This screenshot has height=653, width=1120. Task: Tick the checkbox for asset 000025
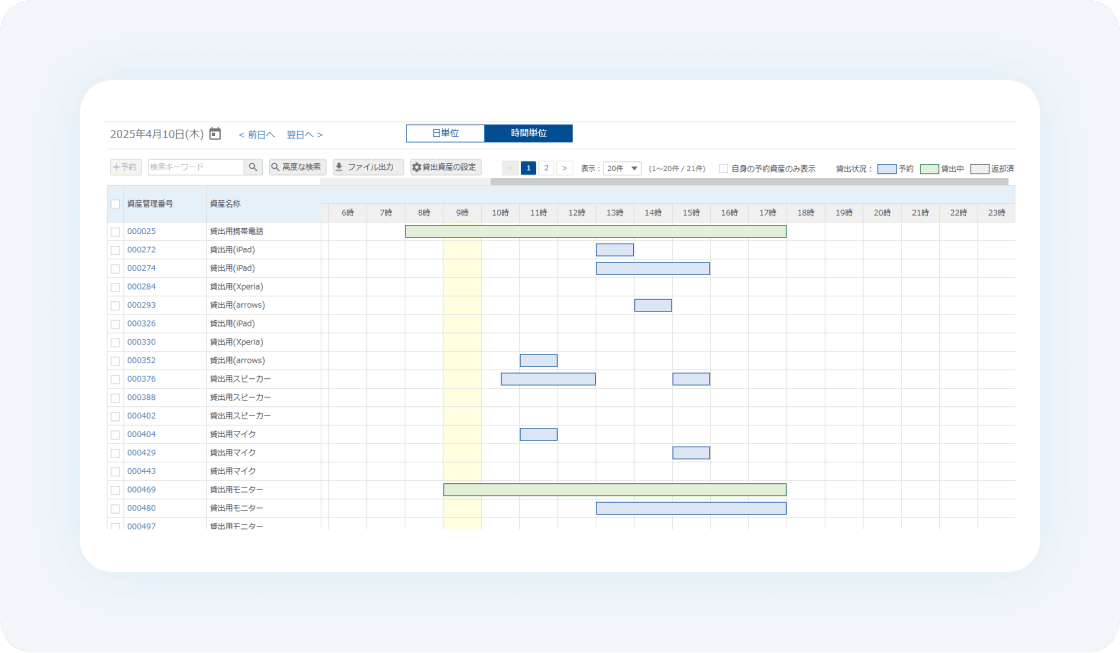click(115, 231)
